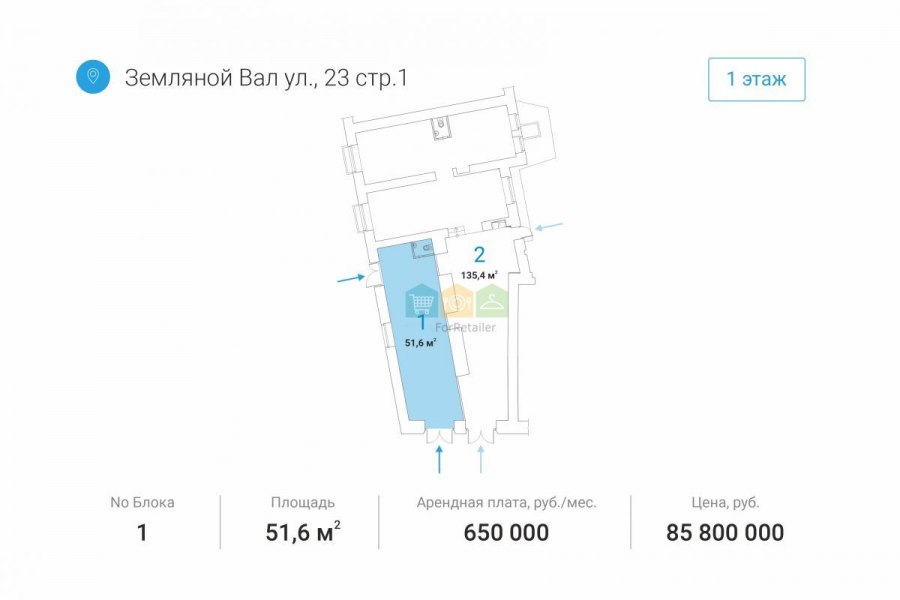Viewport: 900px width, 600px height.
Task: Click the area value 51,6 м² below plan
Action: [303, 532]
